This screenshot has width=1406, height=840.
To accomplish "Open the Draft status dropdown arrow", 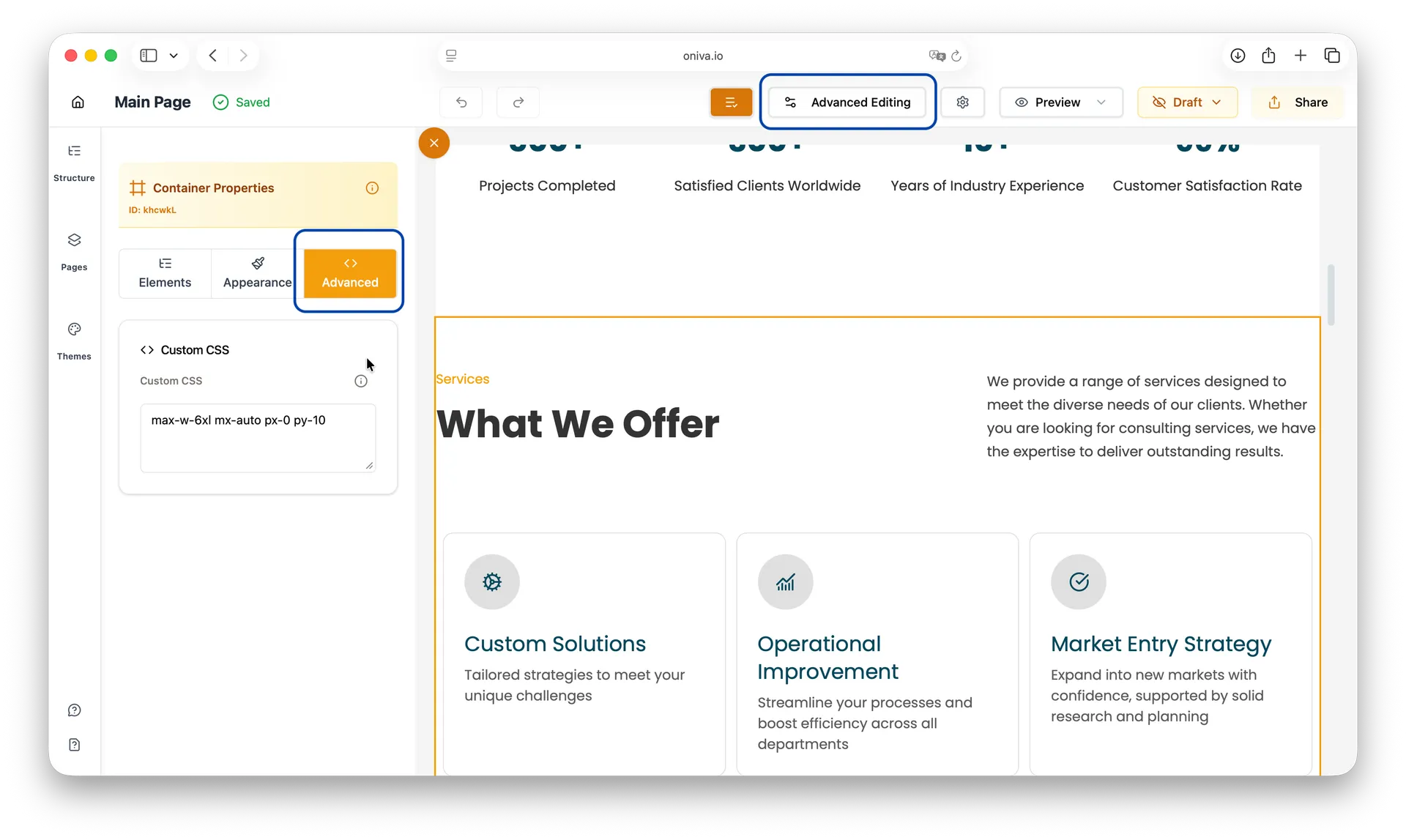I will 1217,103.
